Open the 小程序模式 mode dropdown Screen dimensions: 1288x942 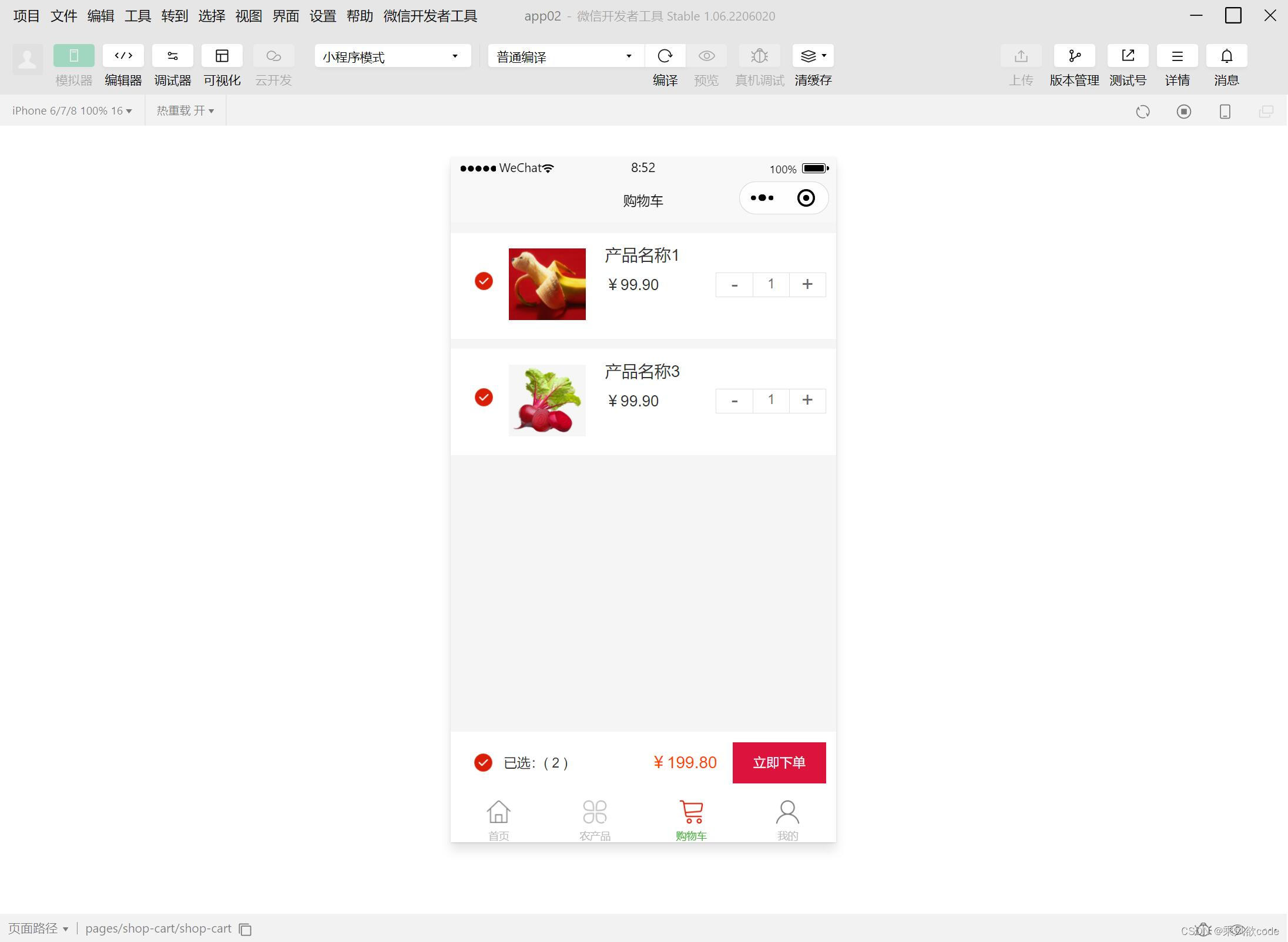pos(392,56)
